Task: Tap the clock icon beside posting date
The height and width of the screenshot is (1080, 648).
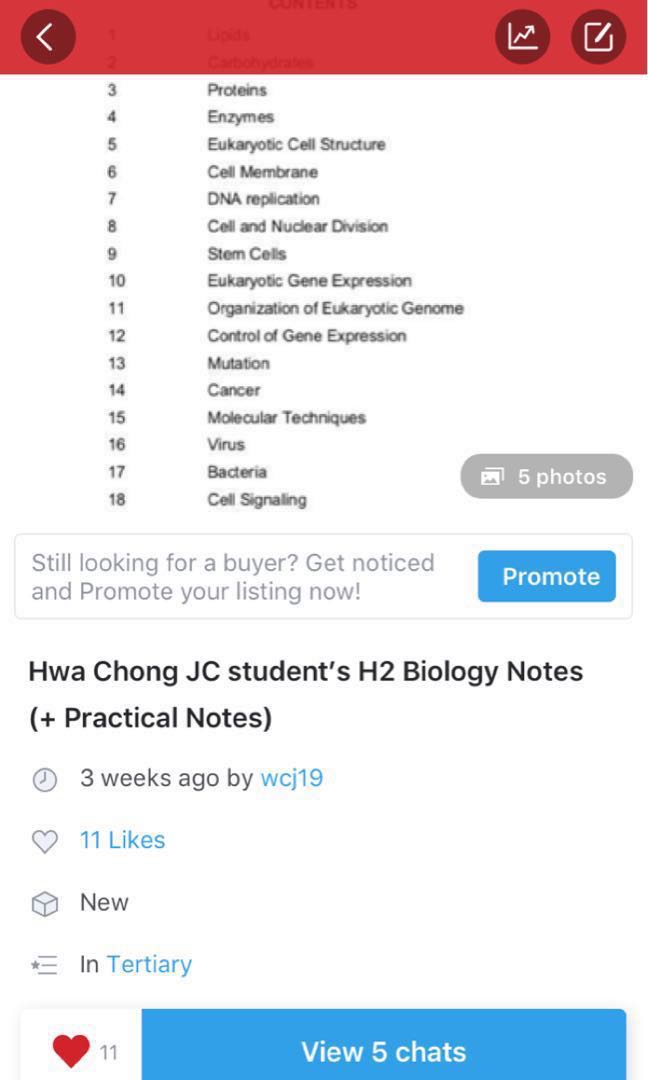Action: 42,777
